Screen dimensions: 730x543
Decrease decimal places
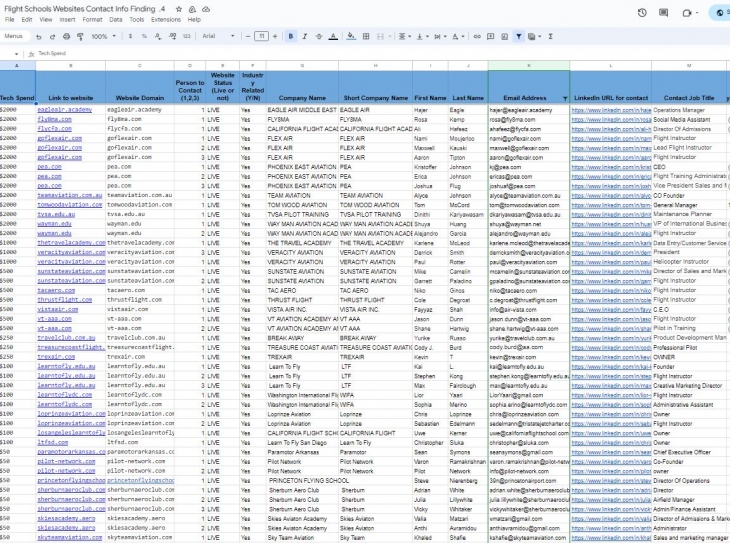[x=158, y=36]
